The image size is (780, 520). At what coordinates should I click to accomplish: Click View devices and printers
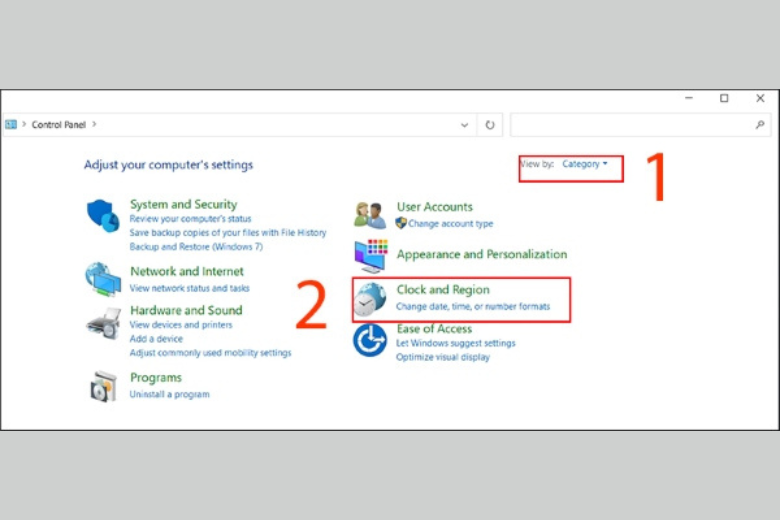click(x=181, y=324)
